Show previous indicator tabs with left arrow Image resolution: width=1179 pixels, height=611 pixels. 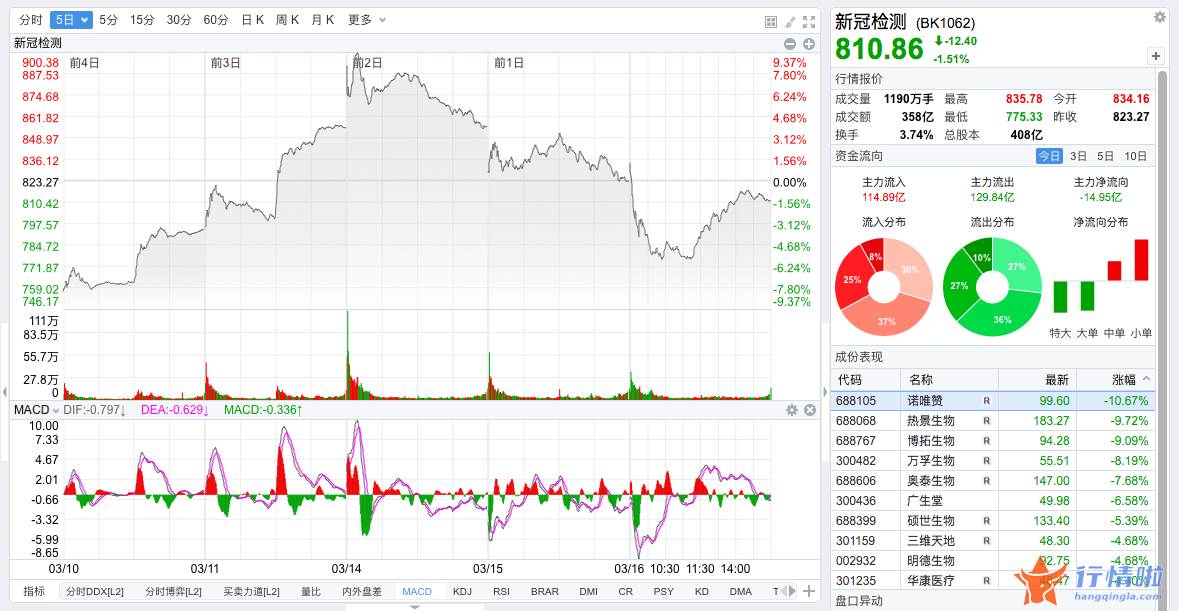coord(783,591)
